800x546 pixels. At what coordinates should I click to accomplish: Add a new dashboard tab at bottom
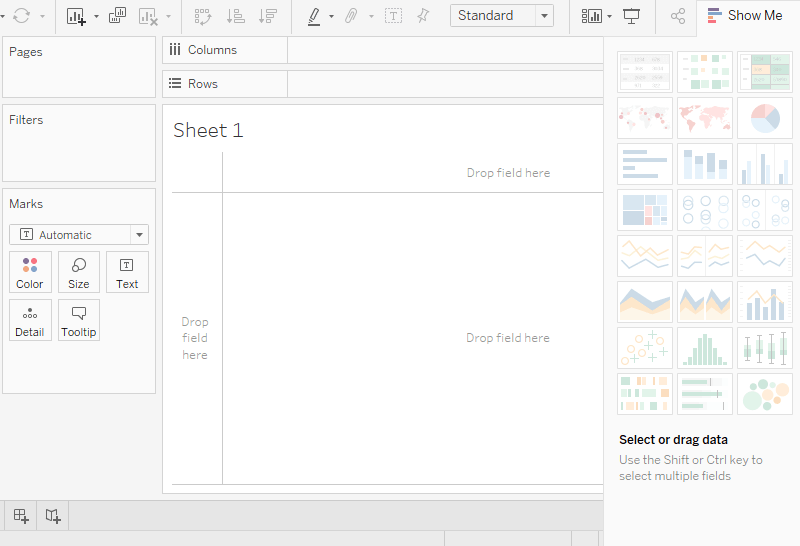coord(53,516)
